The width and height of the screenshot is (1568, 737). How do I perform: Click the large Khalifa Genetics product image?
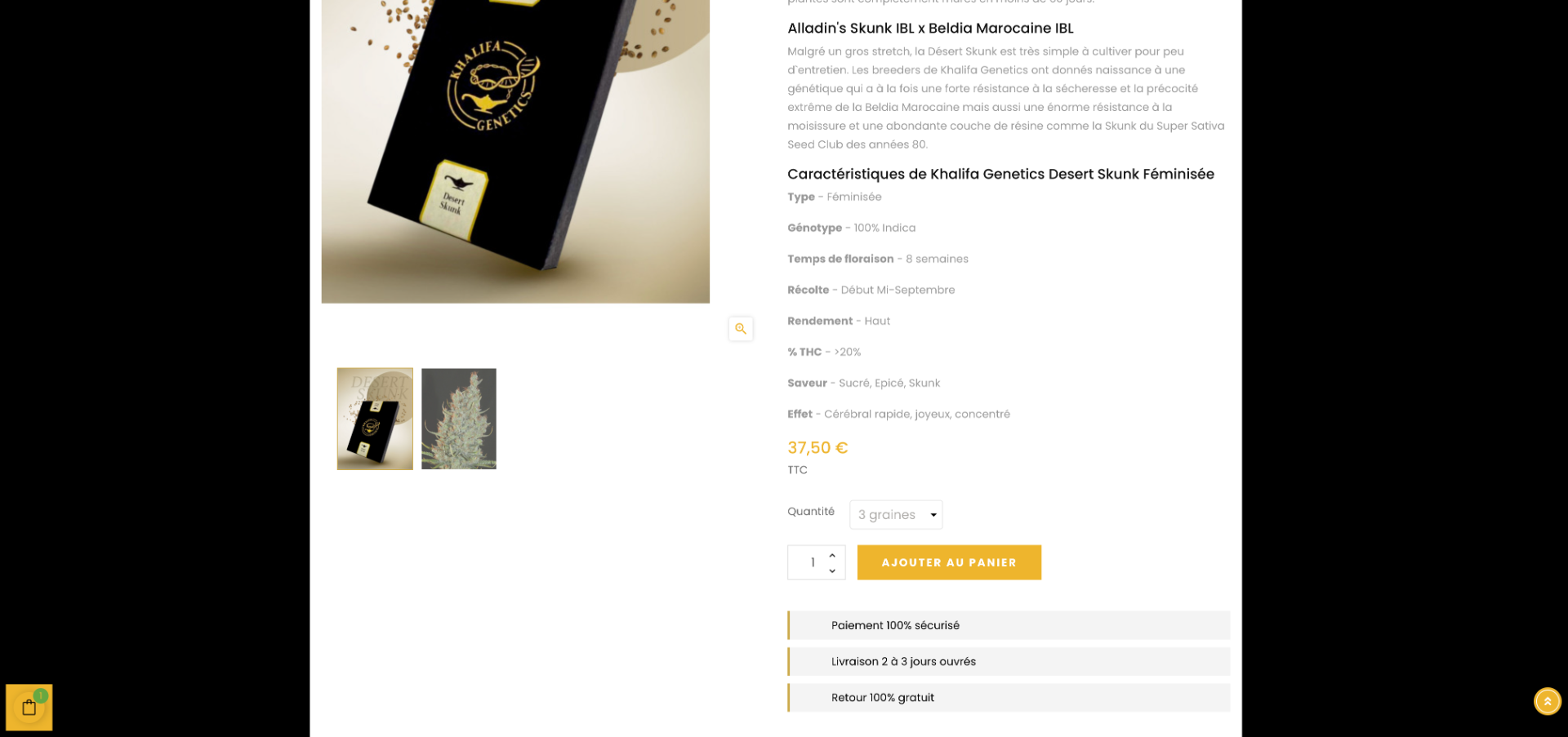click(515, 151)
